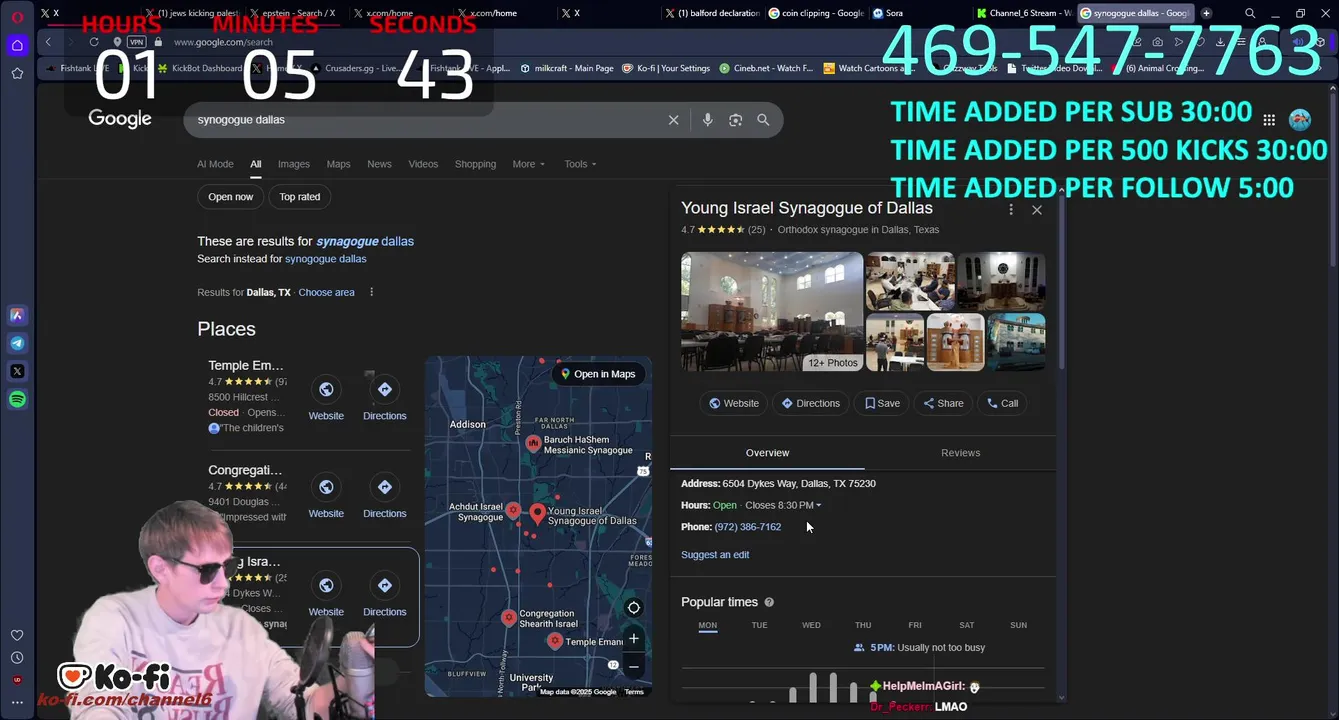This screenshot has width=1339, height=720.
Task: Click in the Google search input field
Action: (x=430, y=120)
